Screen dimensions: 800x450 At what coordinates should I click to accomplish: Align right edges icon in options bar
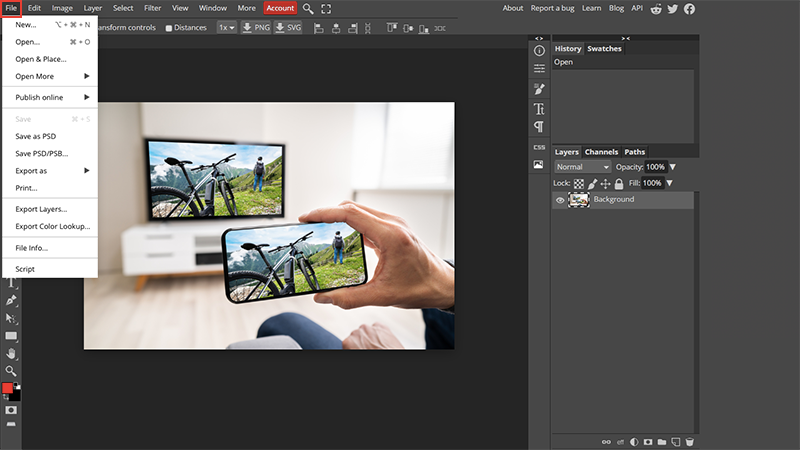tap(353, 28)
